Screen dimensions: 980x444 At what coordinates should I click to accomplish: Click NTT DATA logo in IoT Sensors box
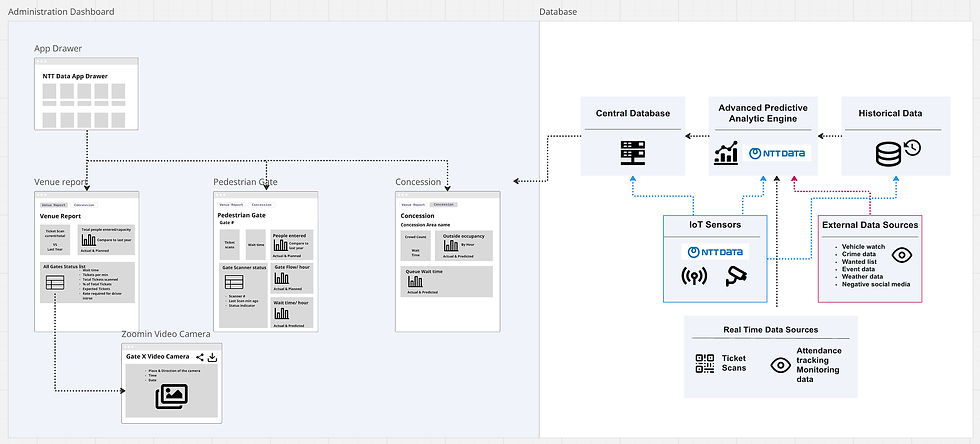[x=715, y=252]
